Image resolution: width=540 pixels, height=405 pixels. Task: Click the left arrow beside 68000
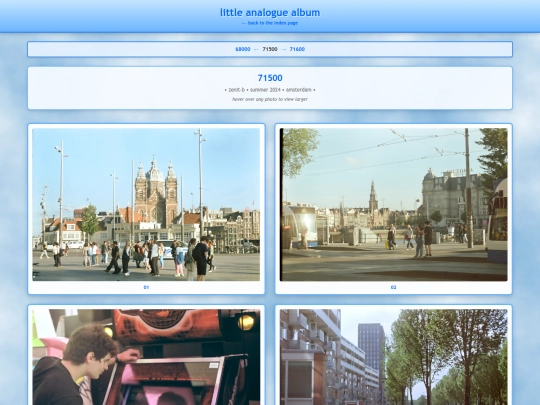coord(256,49)
